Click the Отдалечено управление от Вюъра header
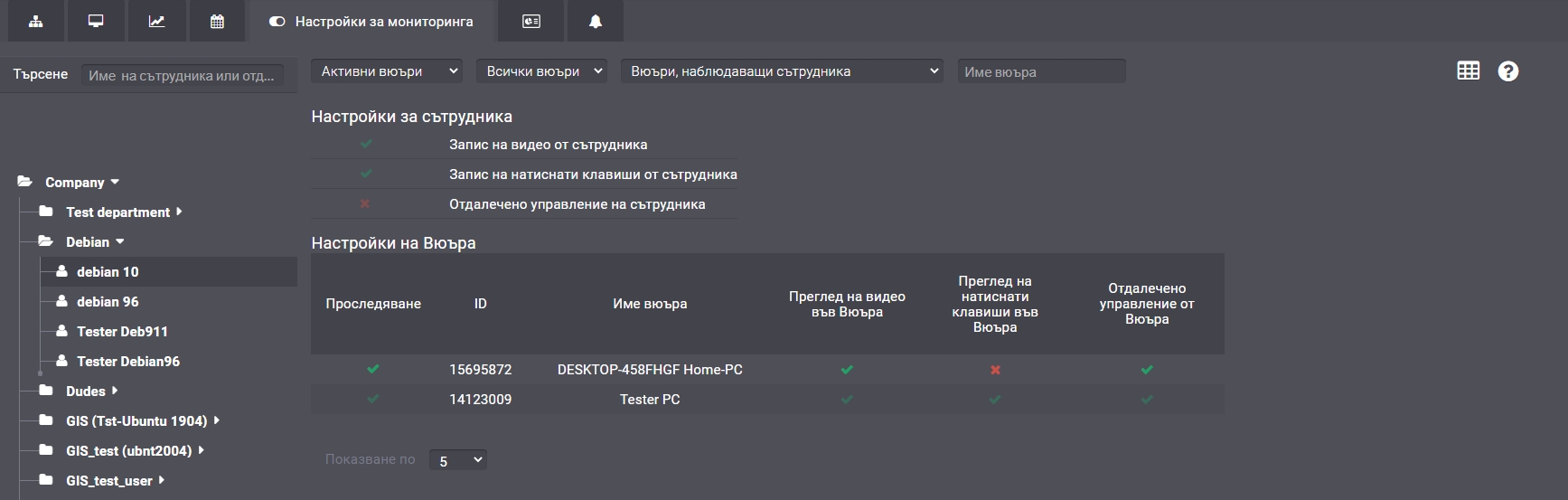The width and height of the screenshot is (1568, 500). (x=1147, y=304)
